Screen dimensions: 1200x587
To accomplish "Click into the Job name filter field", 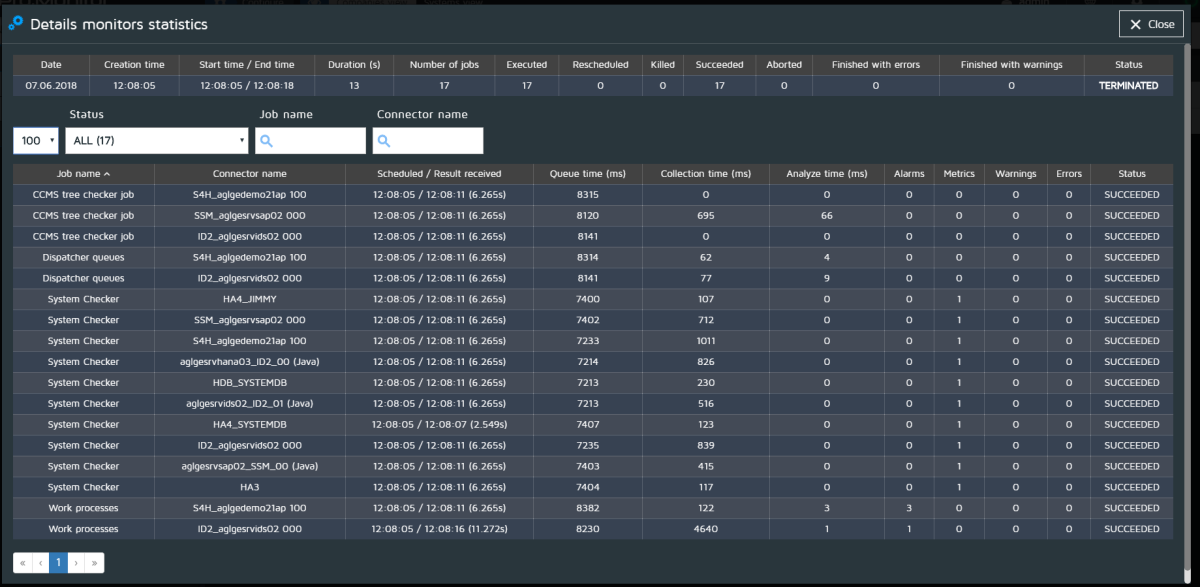I will click(318, 141).
